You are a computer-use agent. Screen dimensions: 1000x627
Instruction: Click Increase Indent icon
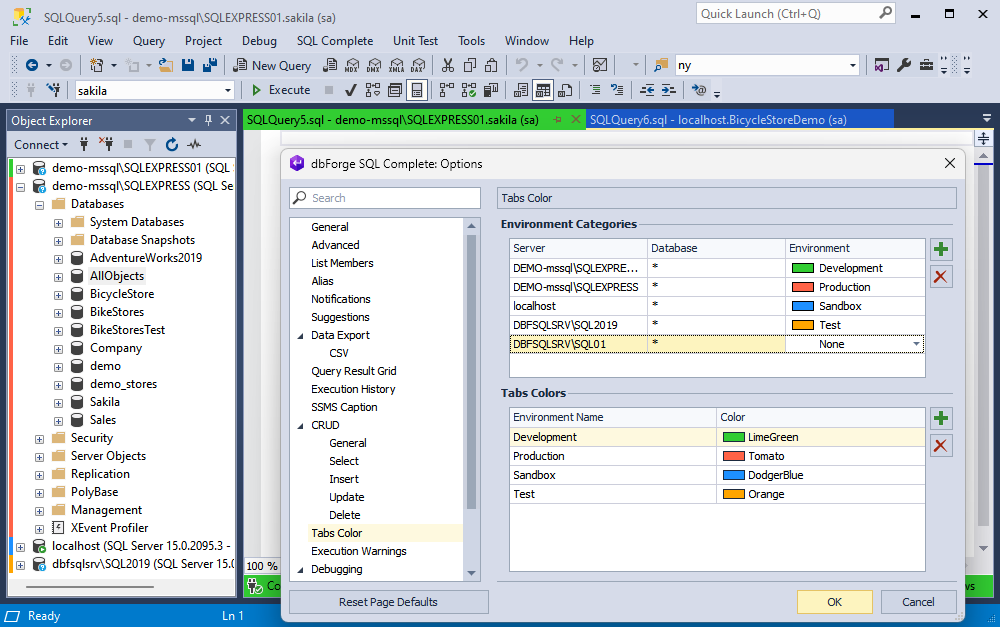click(668, 91)
